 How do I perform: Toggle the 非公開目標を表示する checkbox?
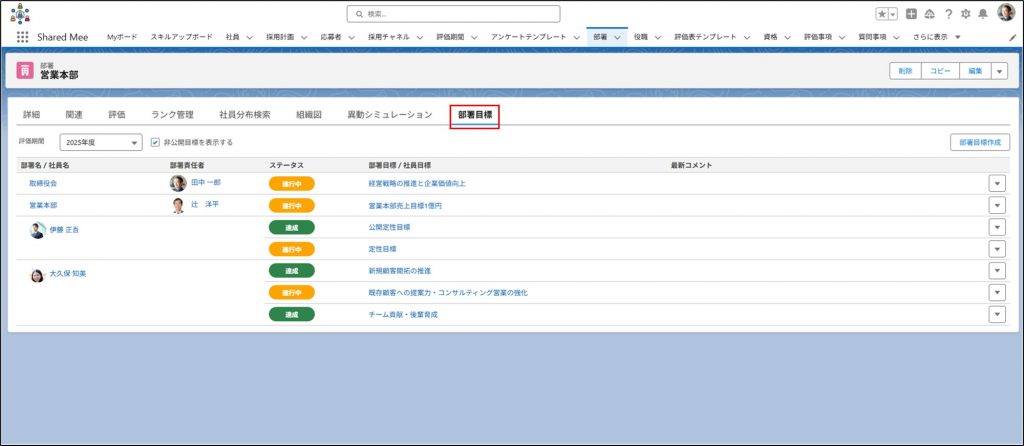tap(155, 142)
